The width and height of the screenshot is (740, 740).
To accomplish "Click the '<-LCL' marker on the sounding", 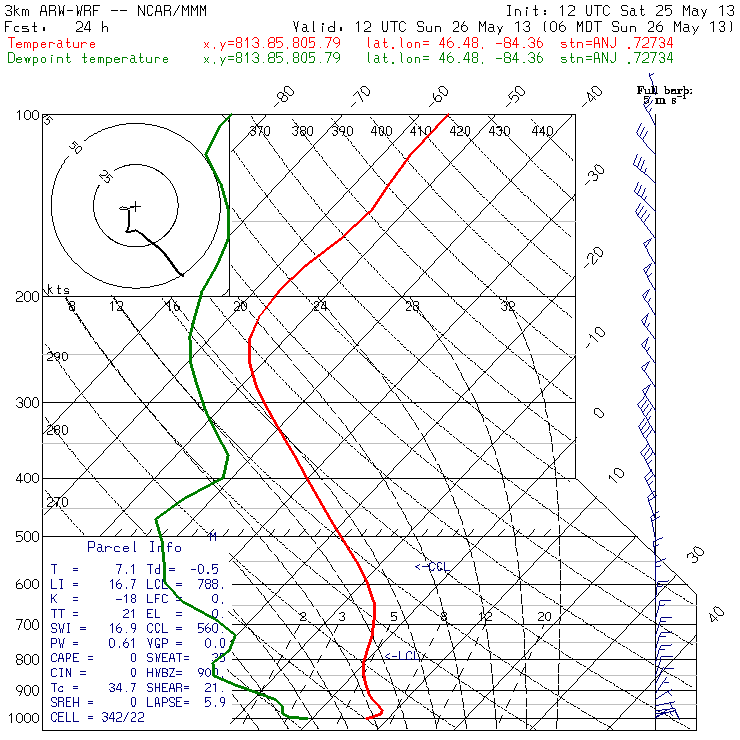I will [402, 656].
